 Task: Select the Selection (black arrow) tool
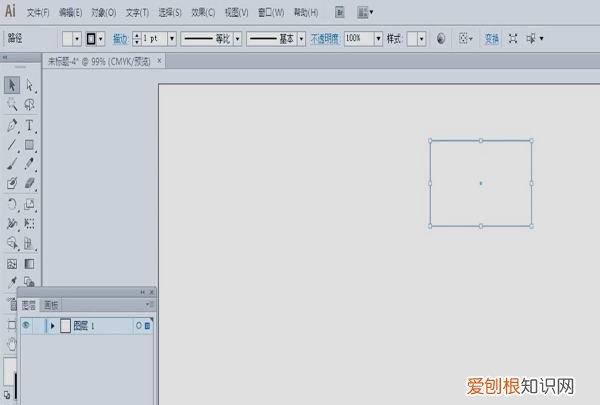[x=12, y=86]
